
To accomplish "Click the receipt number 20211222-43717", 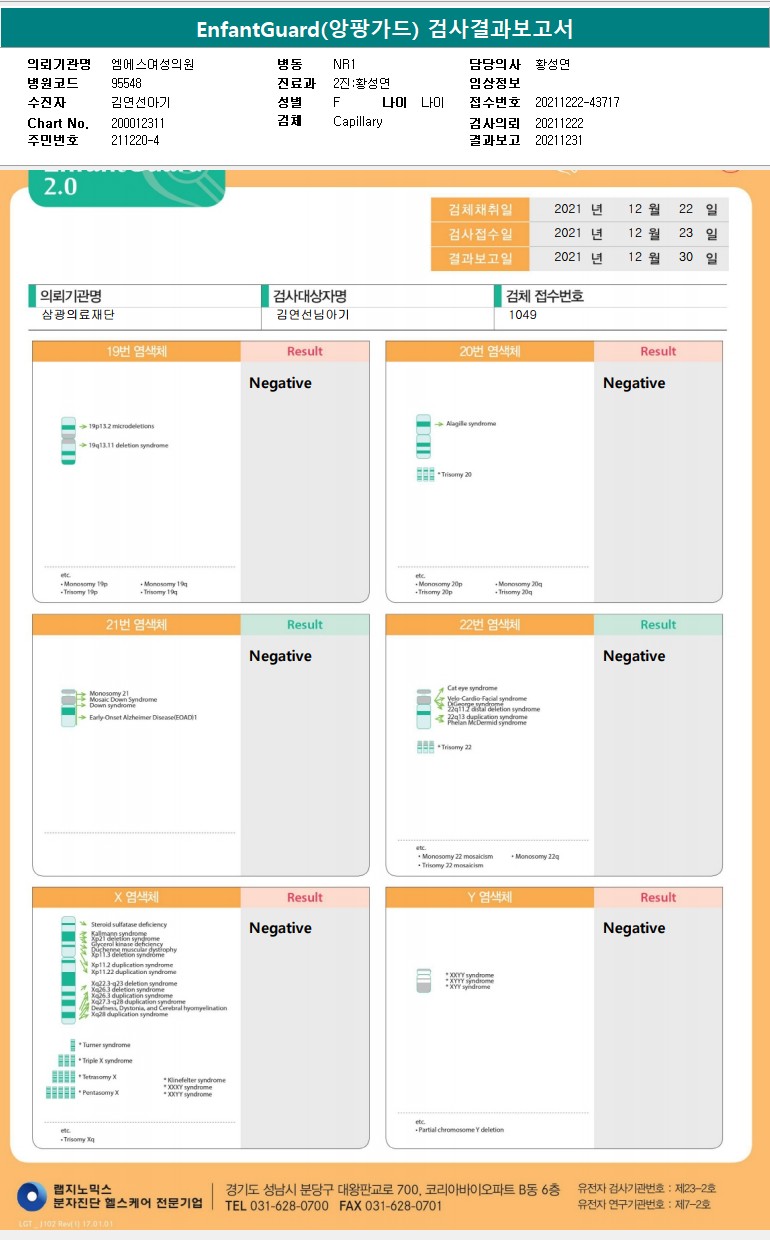I will [577, 103].
